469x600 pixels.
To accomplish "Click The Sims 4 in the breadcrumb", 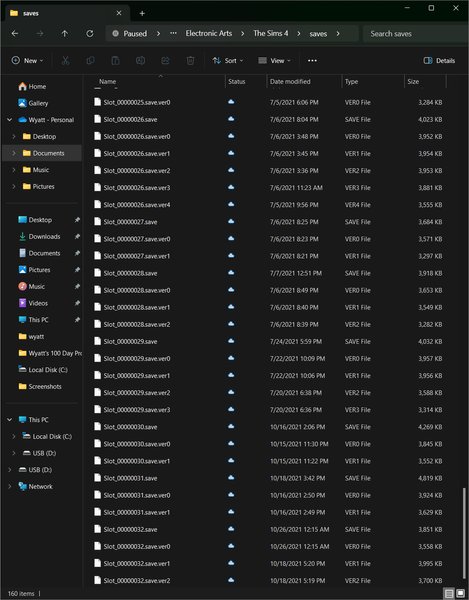I will tap(270, 34).
